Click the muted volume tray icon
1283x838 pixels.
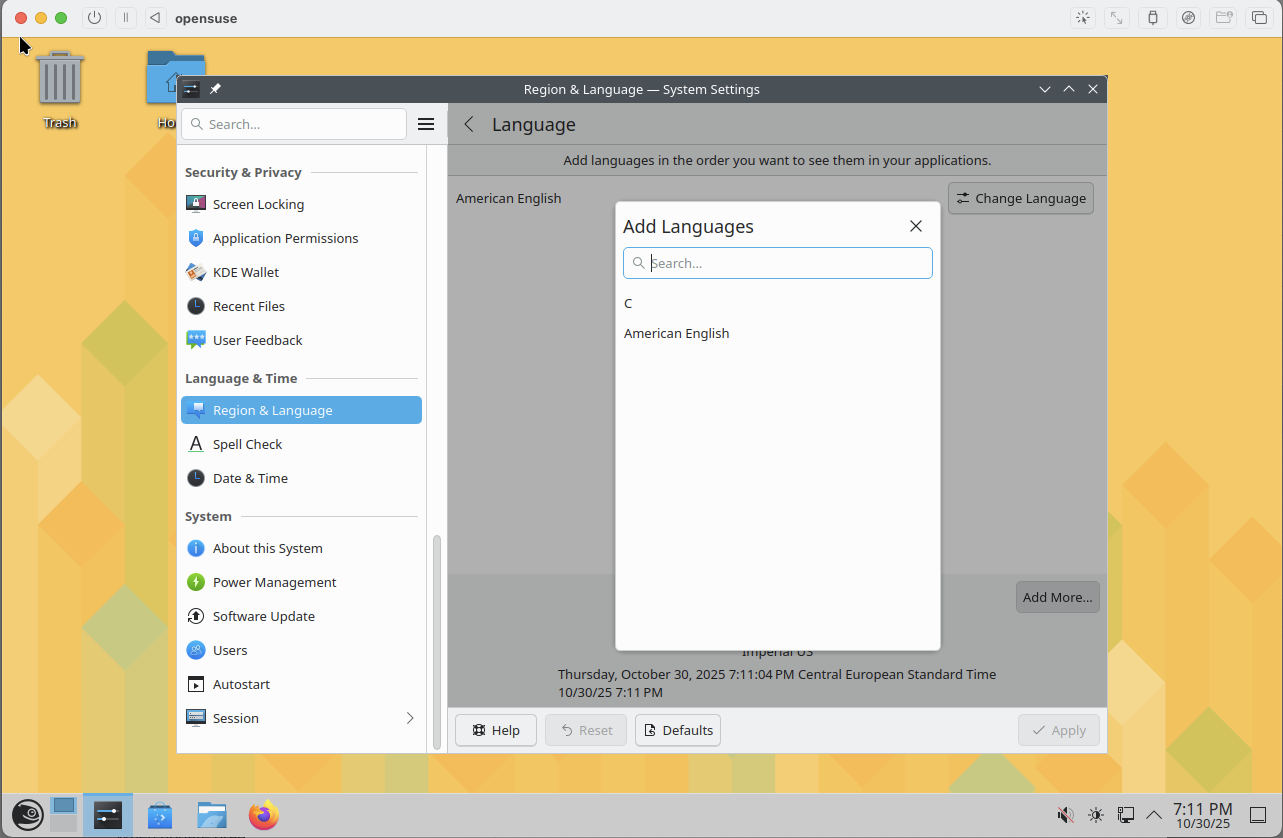tap(1066, 815)
